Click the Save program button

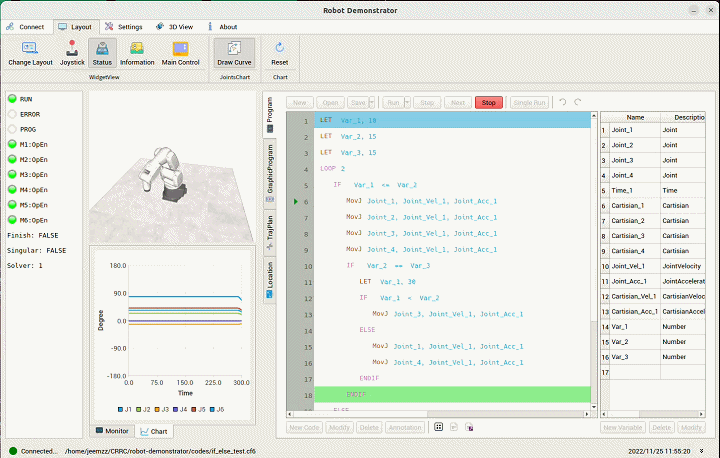click(x=358, y=102)
